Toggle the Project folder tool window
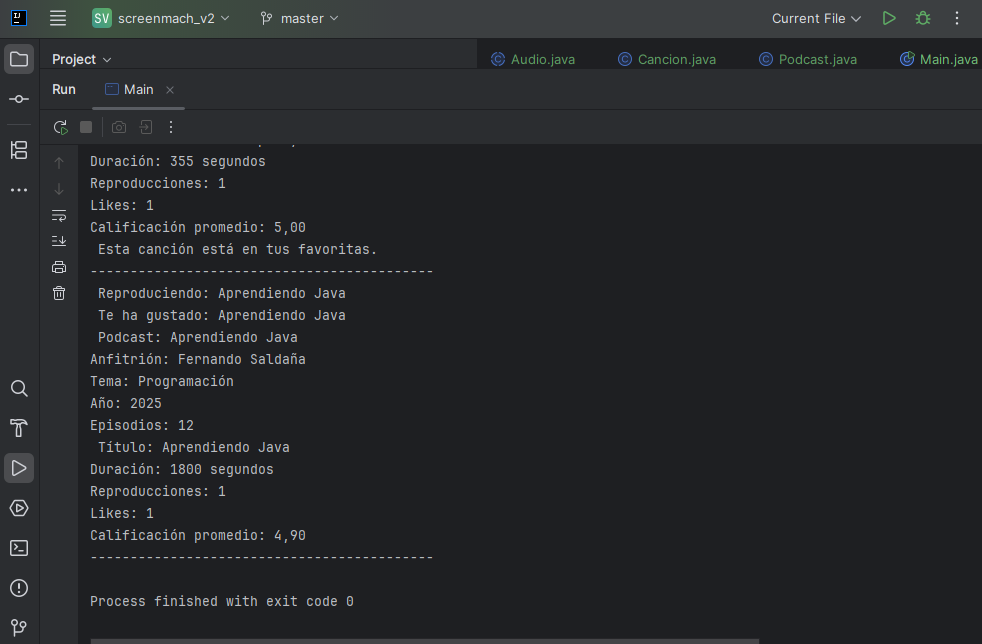Viewport: 982px width, 644px height. 19,59
